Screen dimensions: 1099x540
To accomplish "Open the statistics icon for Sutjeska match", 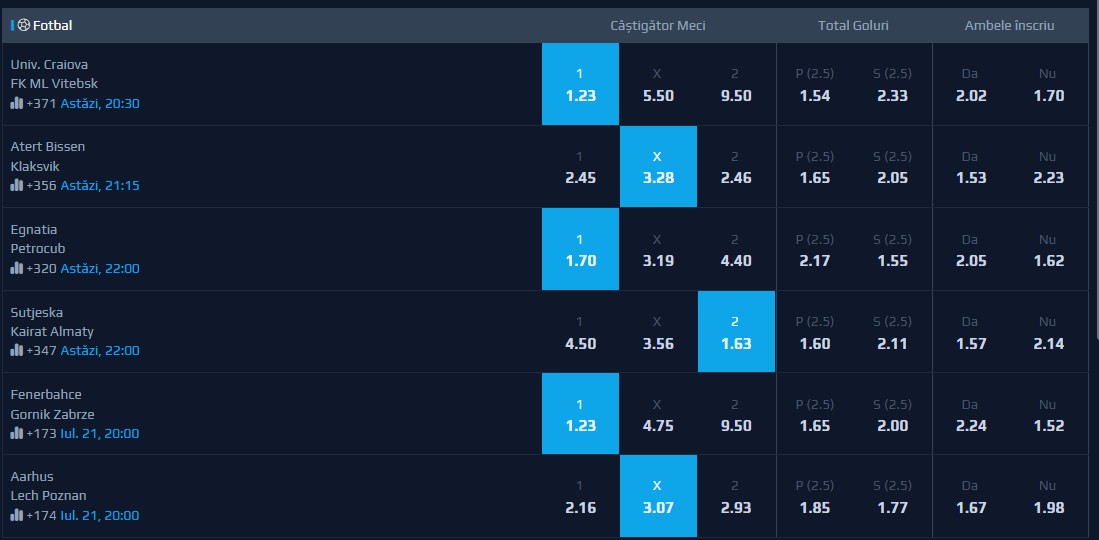I will [17, 350].
